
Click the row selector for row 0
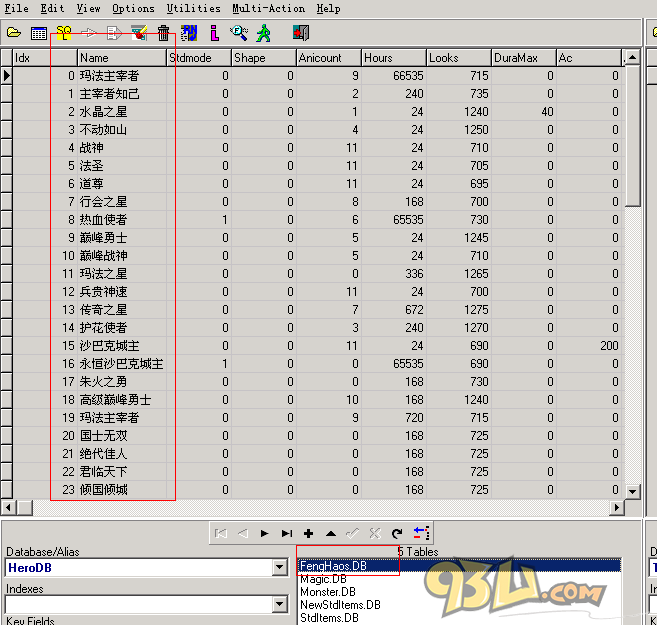pyautogui.click(x=7, y=75)
